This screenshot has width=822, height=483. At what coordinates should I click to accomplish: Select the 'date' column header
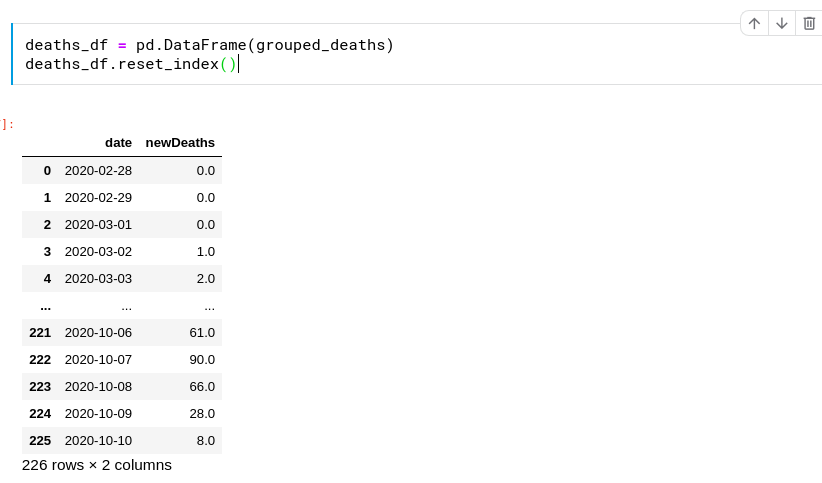tap(118, 143)
